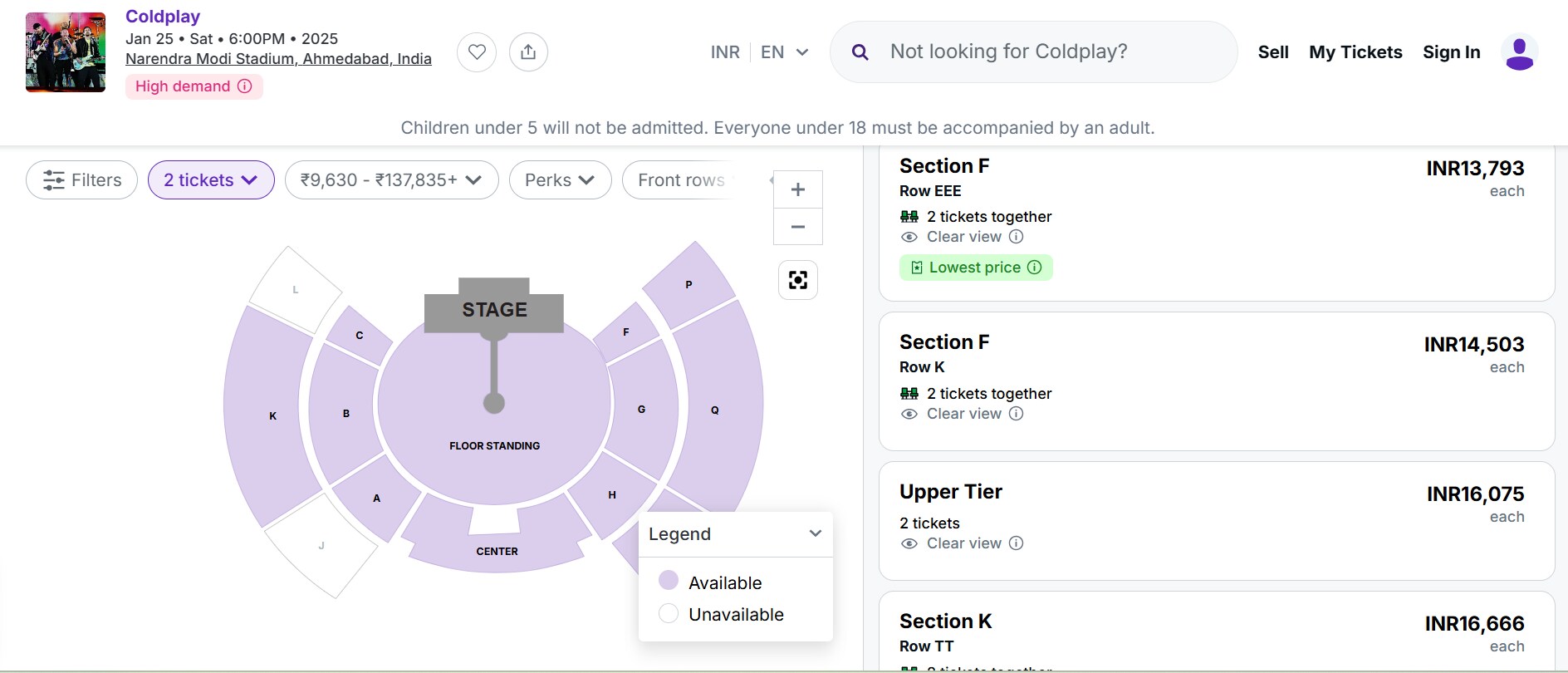Screen dimensions: 1568x673
Task: Open the Sell menu item
Action: pos(1272,52)
